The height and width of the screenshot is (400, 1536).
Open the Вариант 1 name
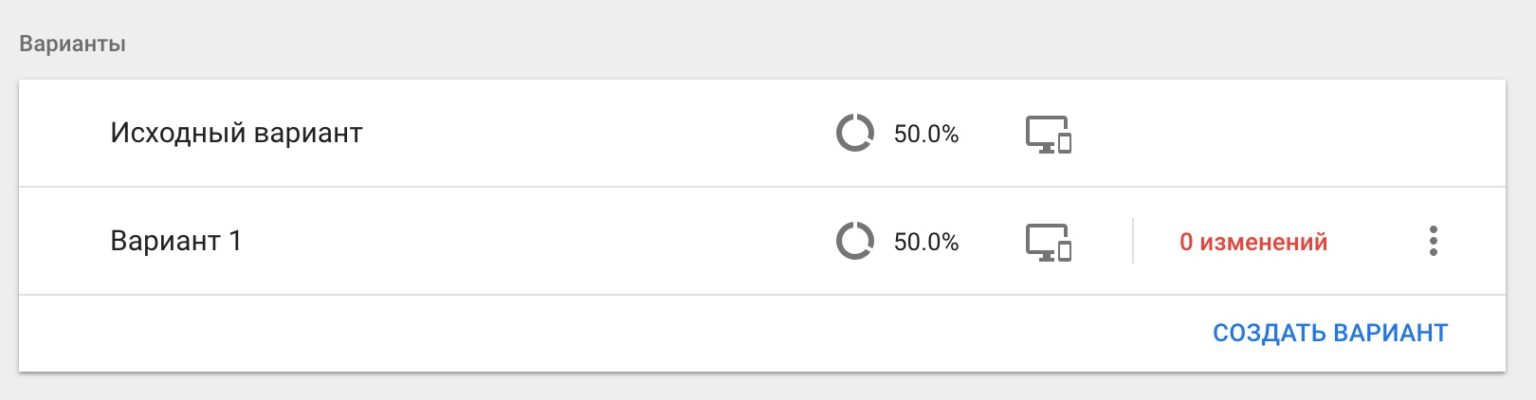176,241
